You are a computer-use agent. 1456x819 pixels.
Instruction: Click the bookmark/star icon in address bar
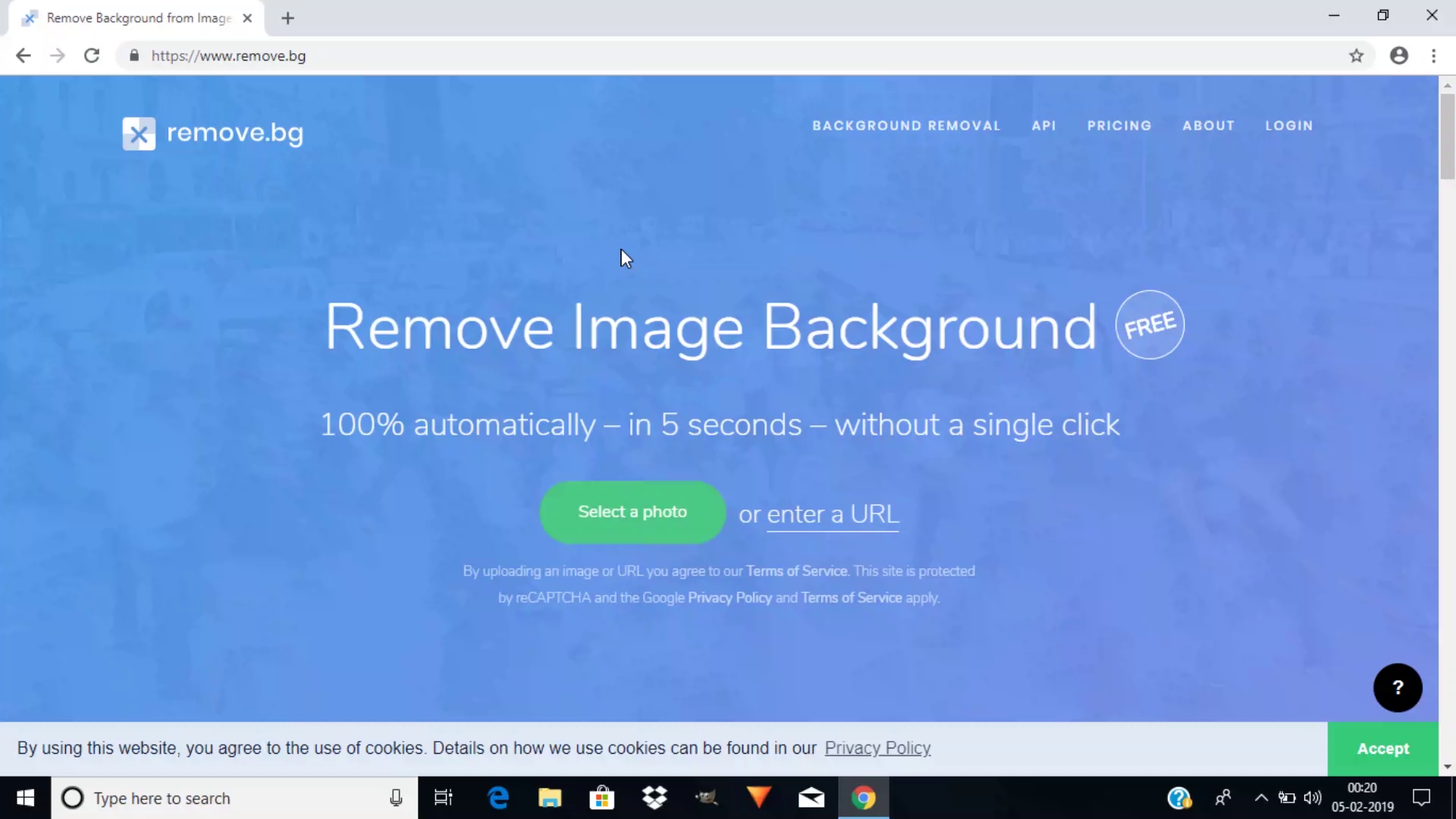[x=1356, y=56]
